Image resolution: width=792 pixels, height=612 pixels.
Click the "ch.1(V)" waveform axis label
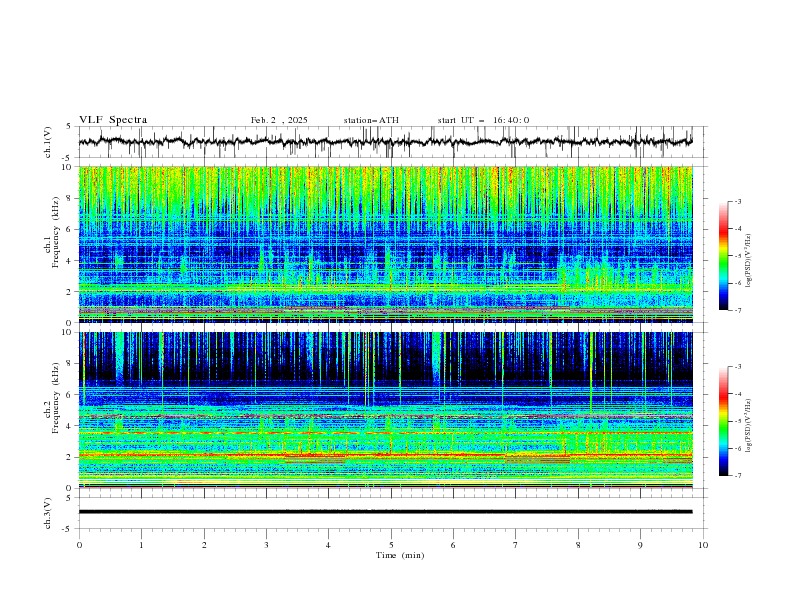pyautogui.click(x=48, y=142)
